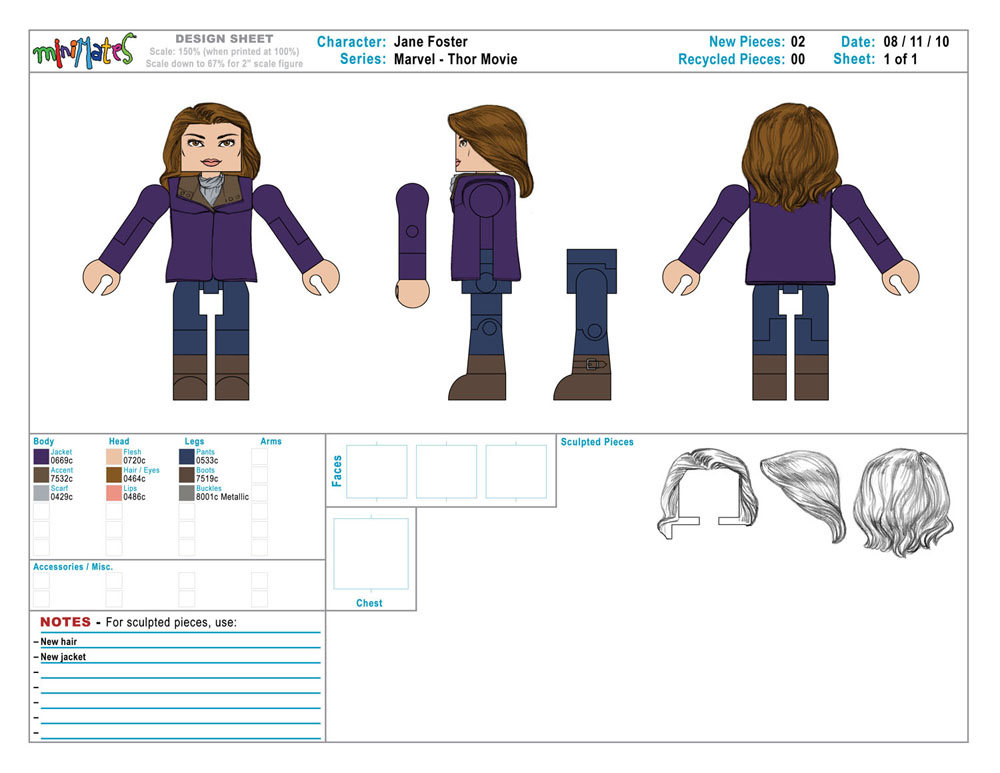Click the detached leg with buckled boot

(585, 325)
